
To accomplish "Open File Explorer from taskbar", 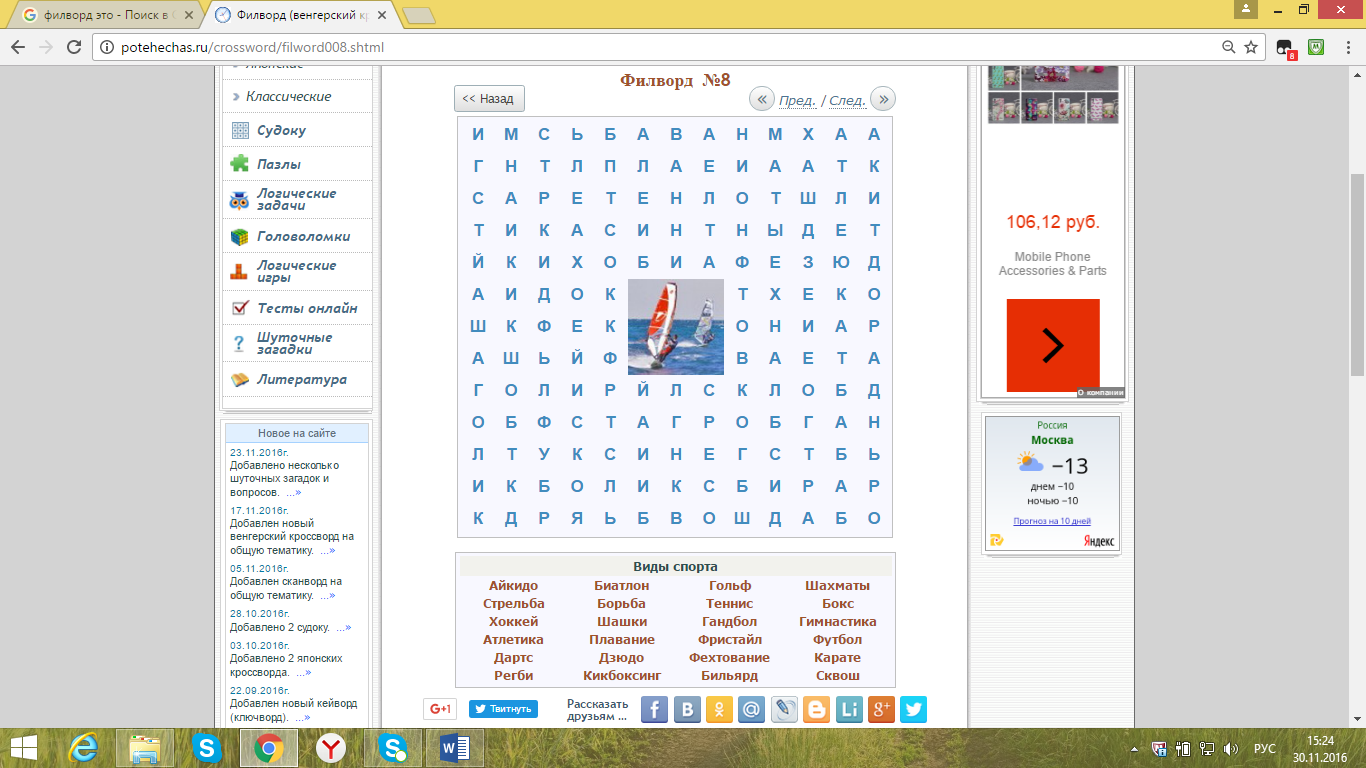I will click(x=145, y=748).
